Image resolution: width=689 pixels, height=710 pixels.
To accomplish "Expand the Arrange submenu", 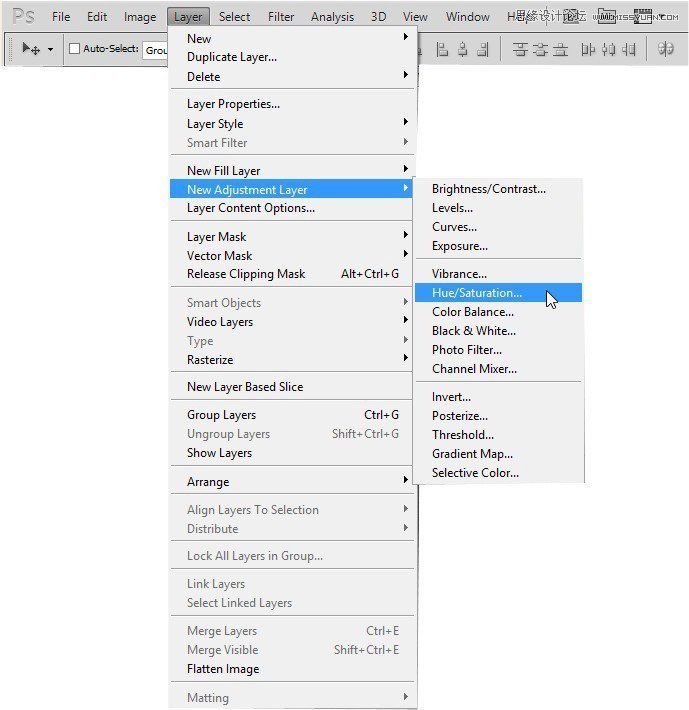I will pyautogui.click(x=406, y=480).
